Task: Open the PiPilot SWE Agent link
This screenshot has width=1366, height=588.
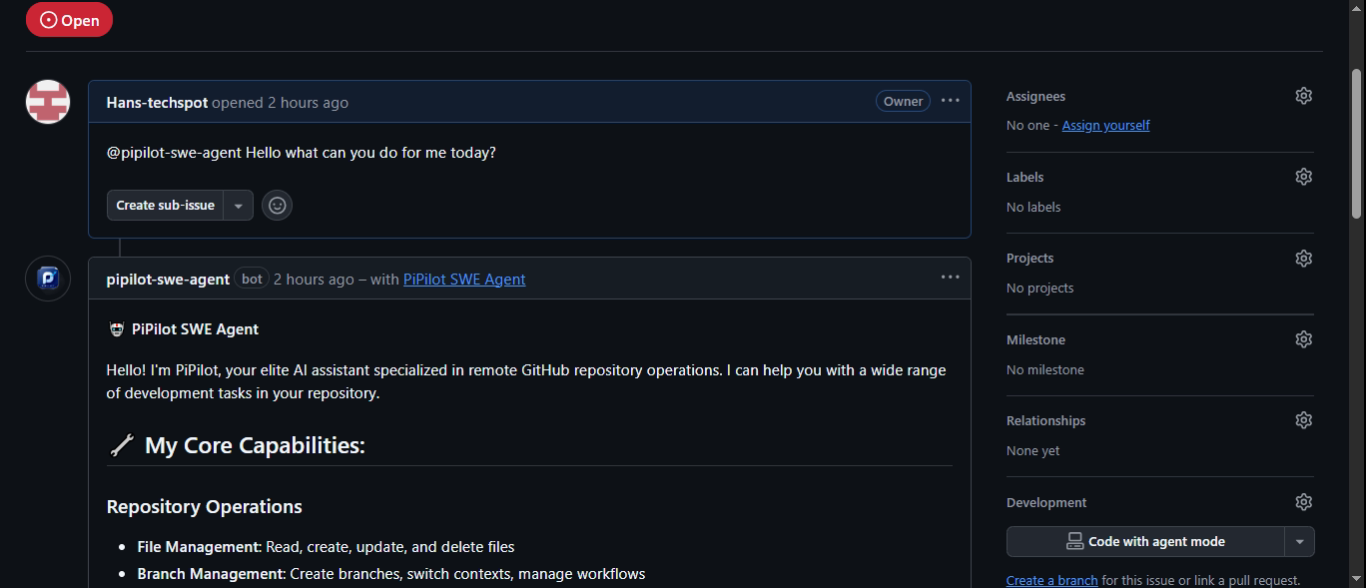Action: (464, 279)
